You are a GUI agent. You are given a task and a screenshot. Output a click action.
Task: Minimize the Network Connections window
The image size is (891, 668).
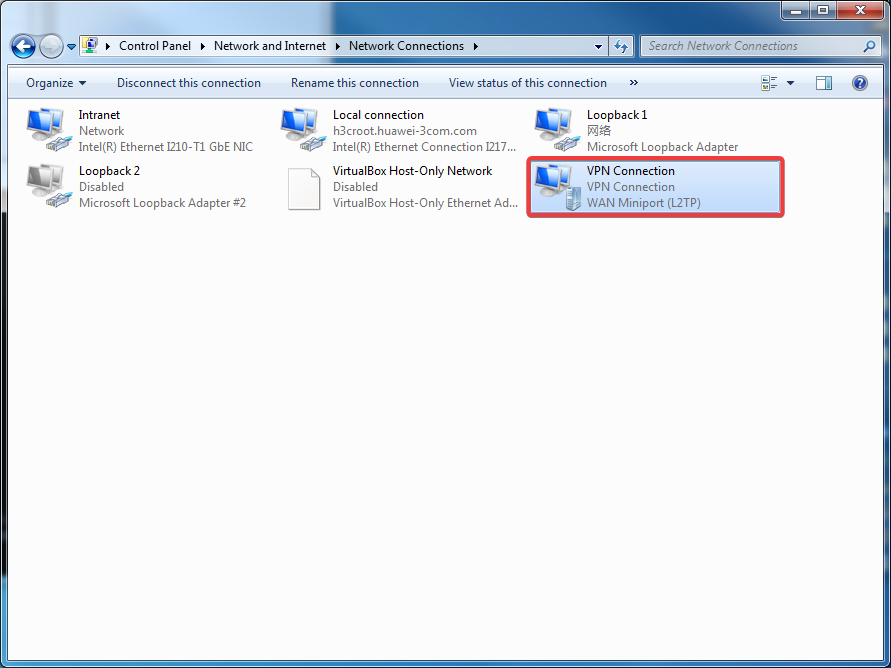(x=797, y=10)
